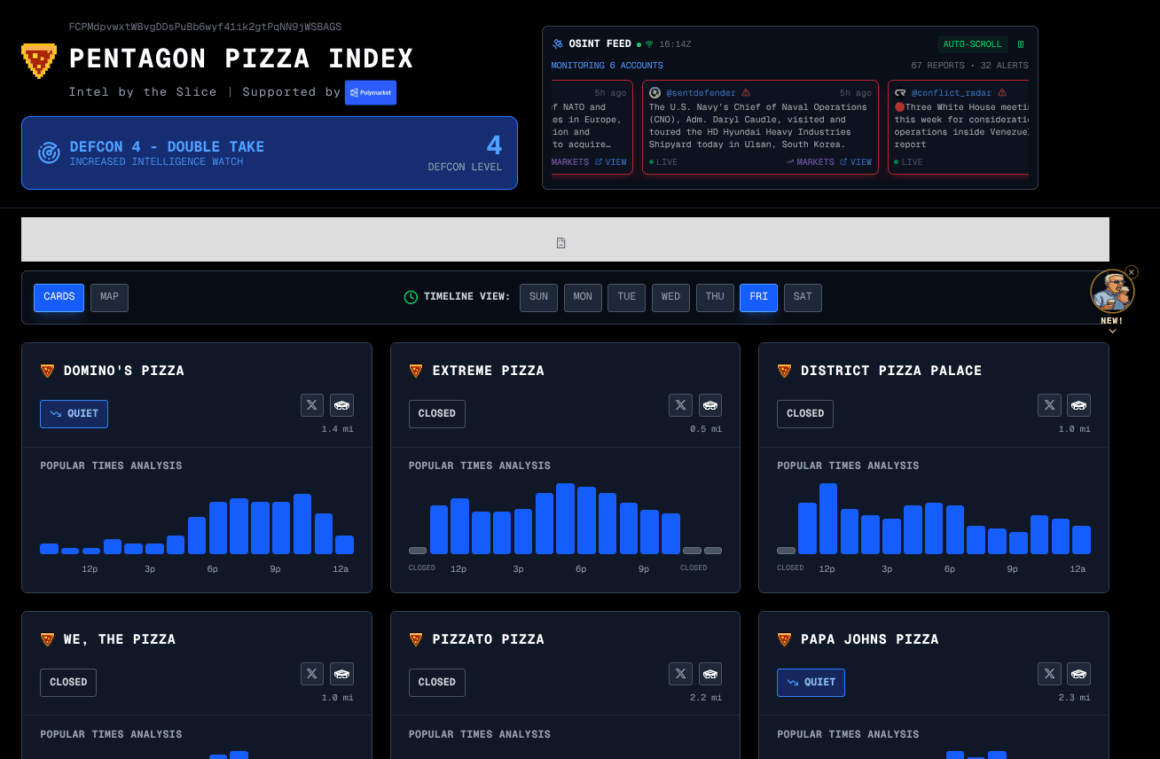The image size is (1160, 759).
Task: Open the X profile icon on Domino's Pizza card
Action: click(x=311, y=405)
